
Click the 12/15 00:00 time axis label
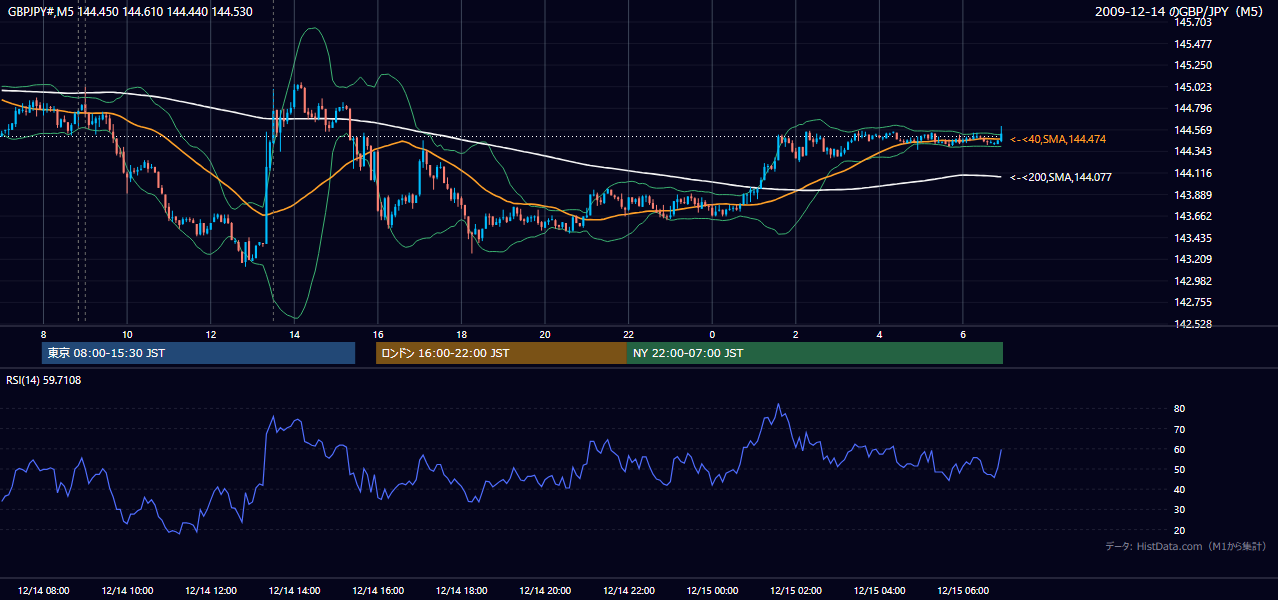(x=712, y=590)
